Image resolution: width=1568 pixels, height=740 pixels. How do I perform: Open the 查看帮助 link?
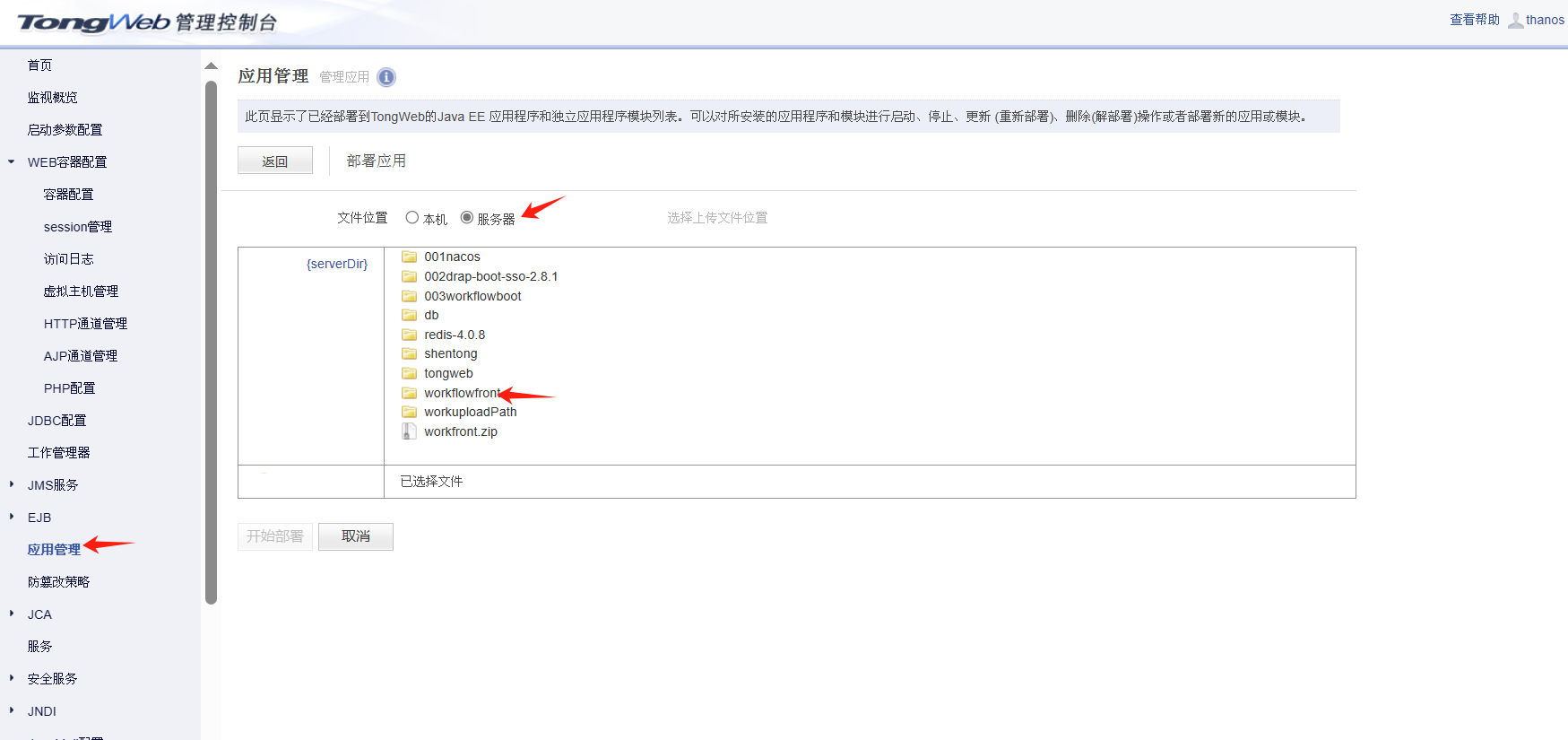(1475, 20)
